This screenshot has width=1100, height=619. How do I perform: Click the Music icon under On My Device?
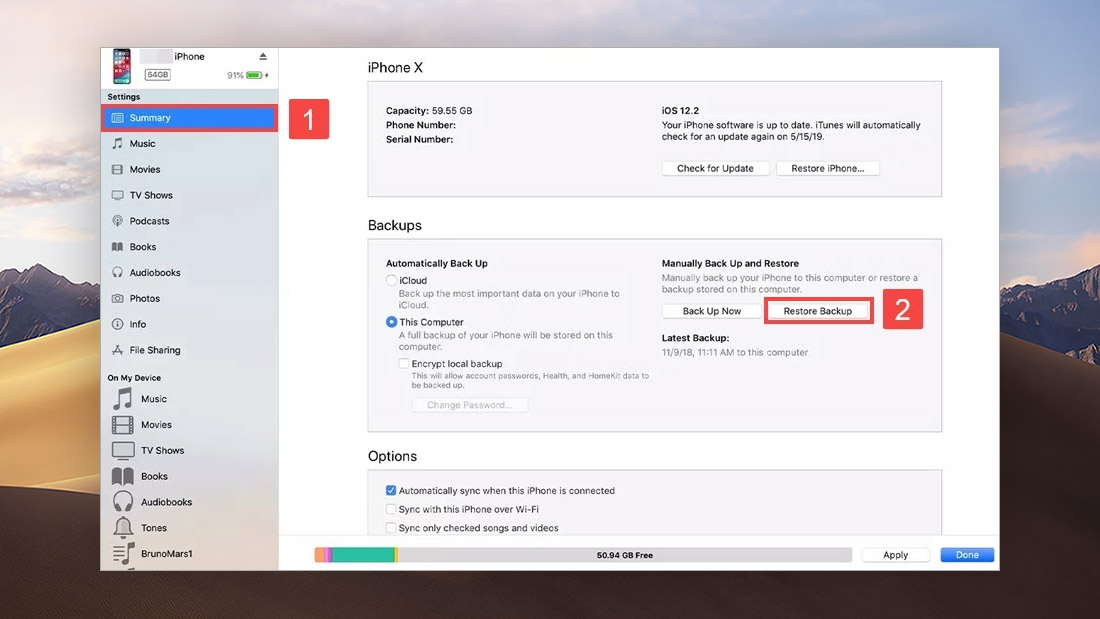click(123, 399)
